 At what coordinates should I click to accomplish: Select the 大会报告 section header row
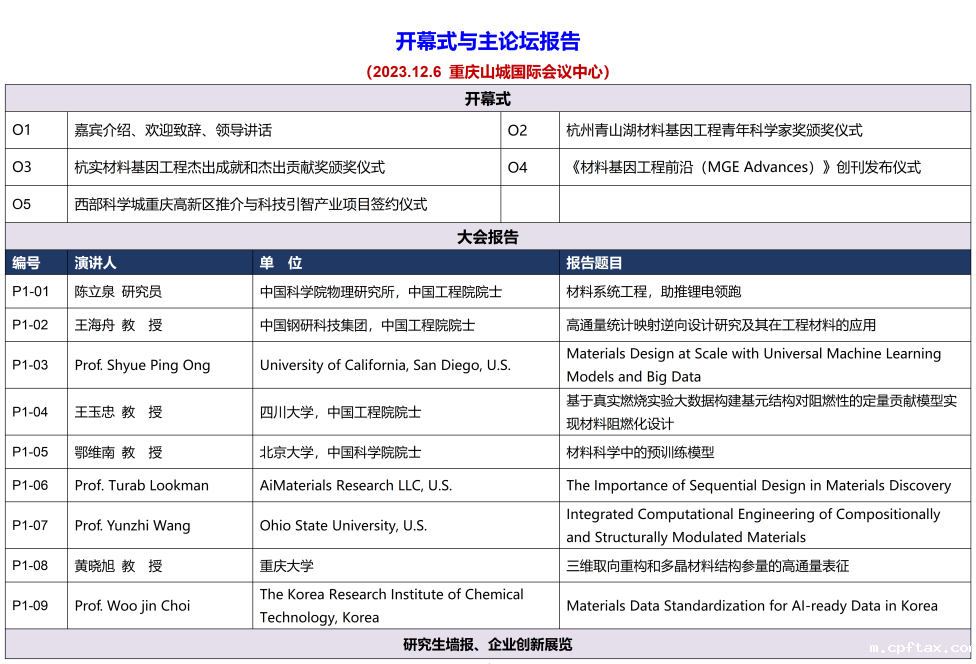click(x=487, y=237)
